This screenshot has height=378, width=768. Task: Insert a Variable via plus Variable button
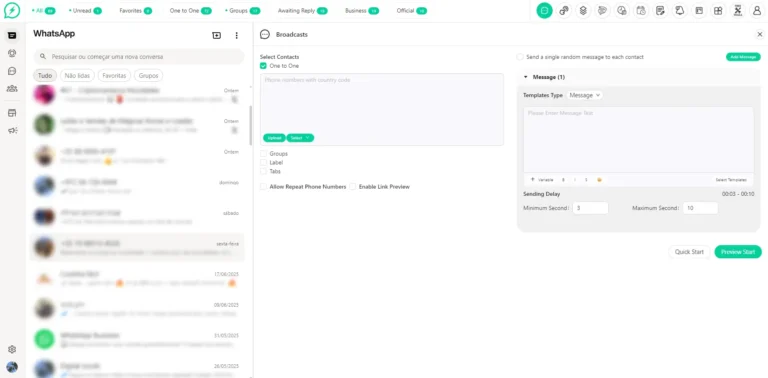[542, 180]
